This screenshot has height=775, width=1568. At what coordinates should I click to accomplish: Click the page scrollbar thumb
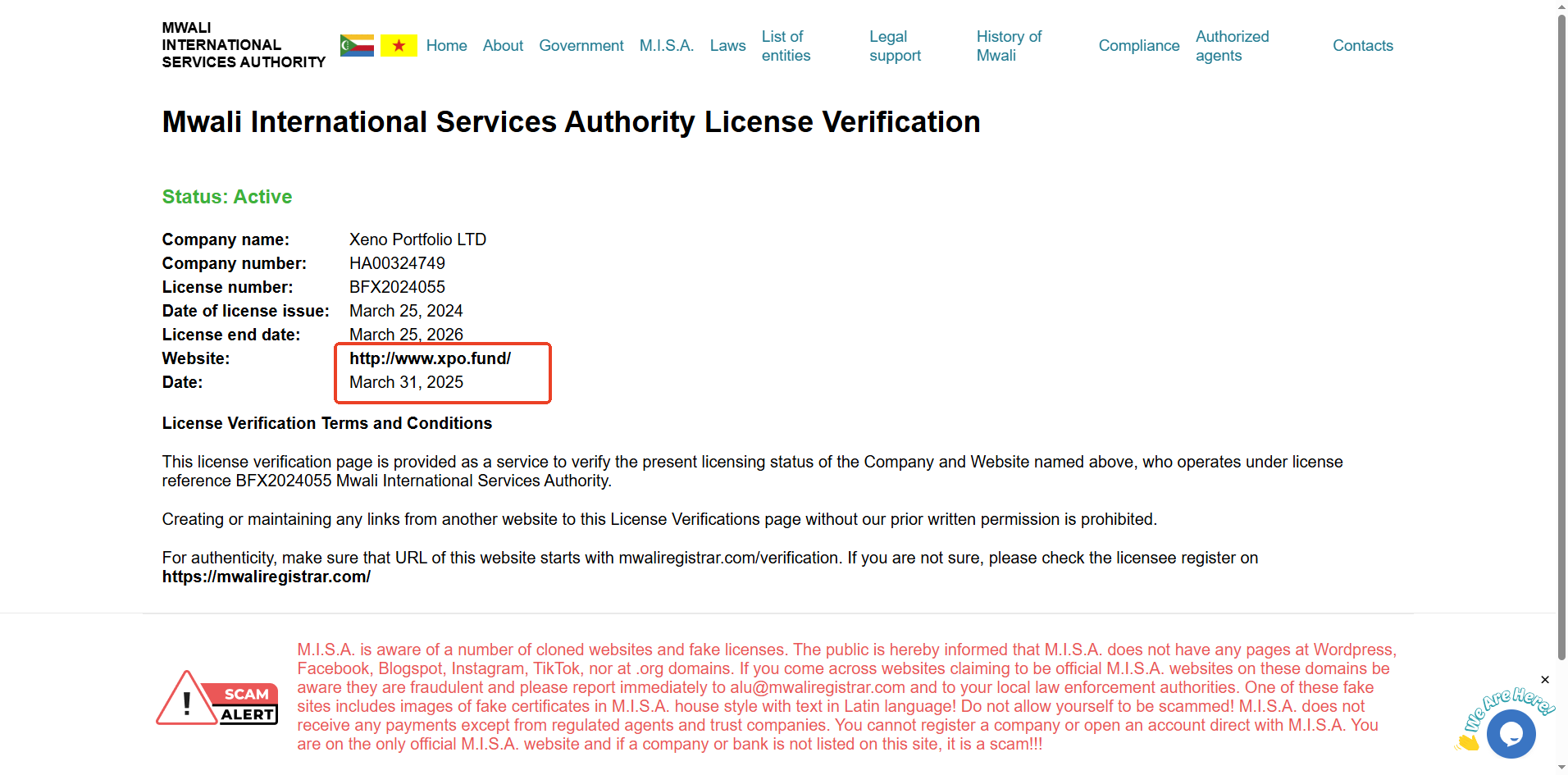point(1561,336)
